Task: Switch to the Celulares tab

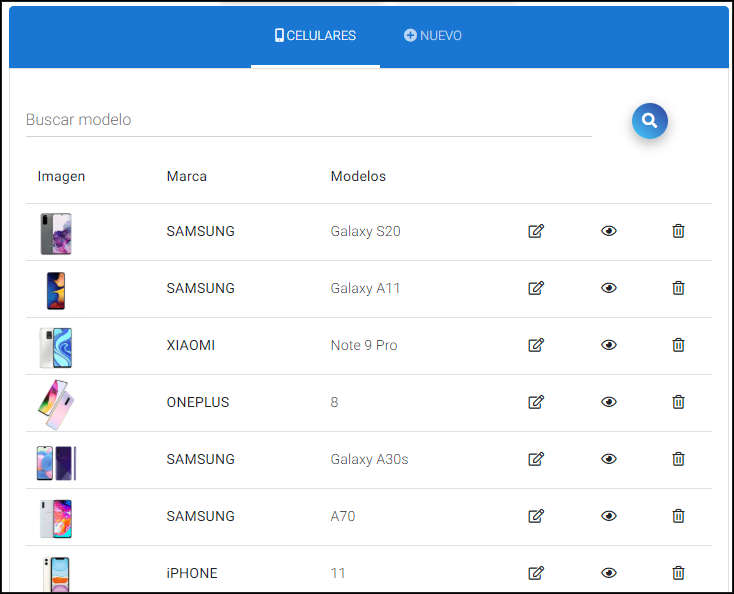Action: click(315, 36)
